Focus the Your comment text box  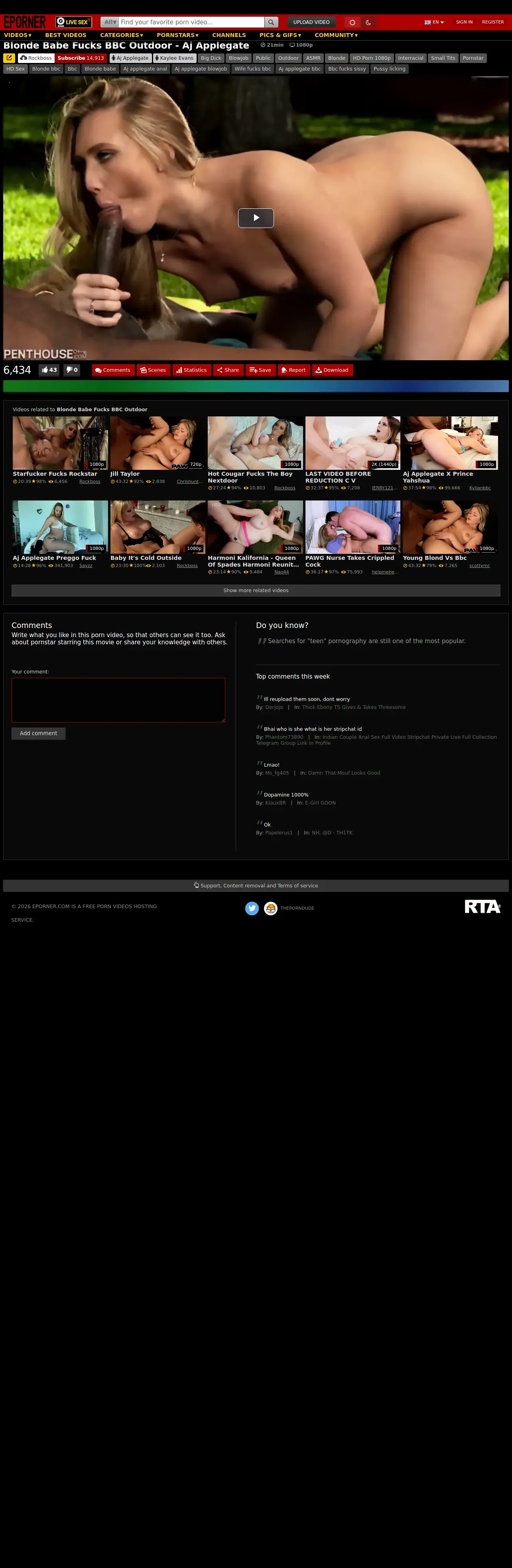pyautogui.click(x=118, y=700)
